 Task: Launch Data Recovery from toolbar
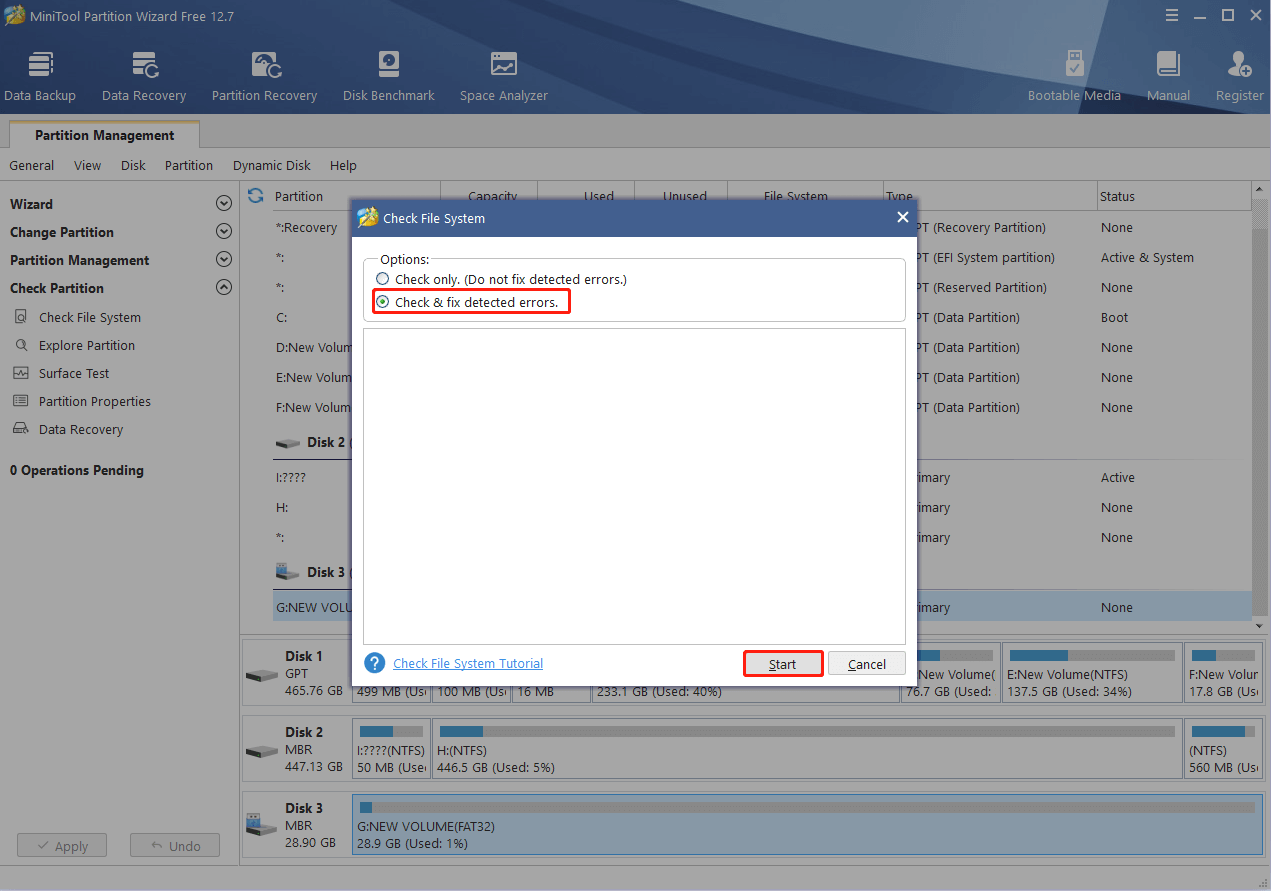point(144,77)
